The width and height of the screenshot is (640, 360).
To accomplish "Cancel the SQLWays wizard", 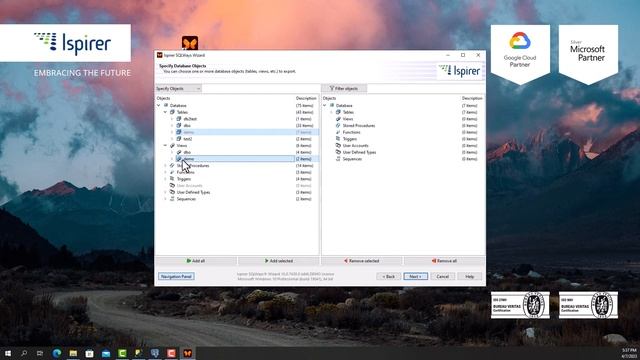I will coord(442,276).
